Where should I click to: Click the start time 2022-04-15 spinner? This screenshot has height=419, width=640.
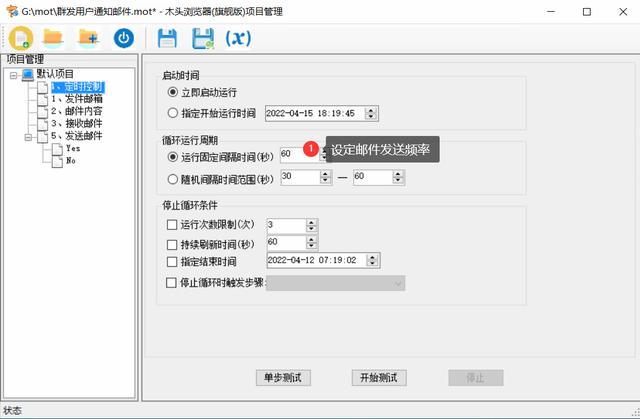click(x=371, y=113)
